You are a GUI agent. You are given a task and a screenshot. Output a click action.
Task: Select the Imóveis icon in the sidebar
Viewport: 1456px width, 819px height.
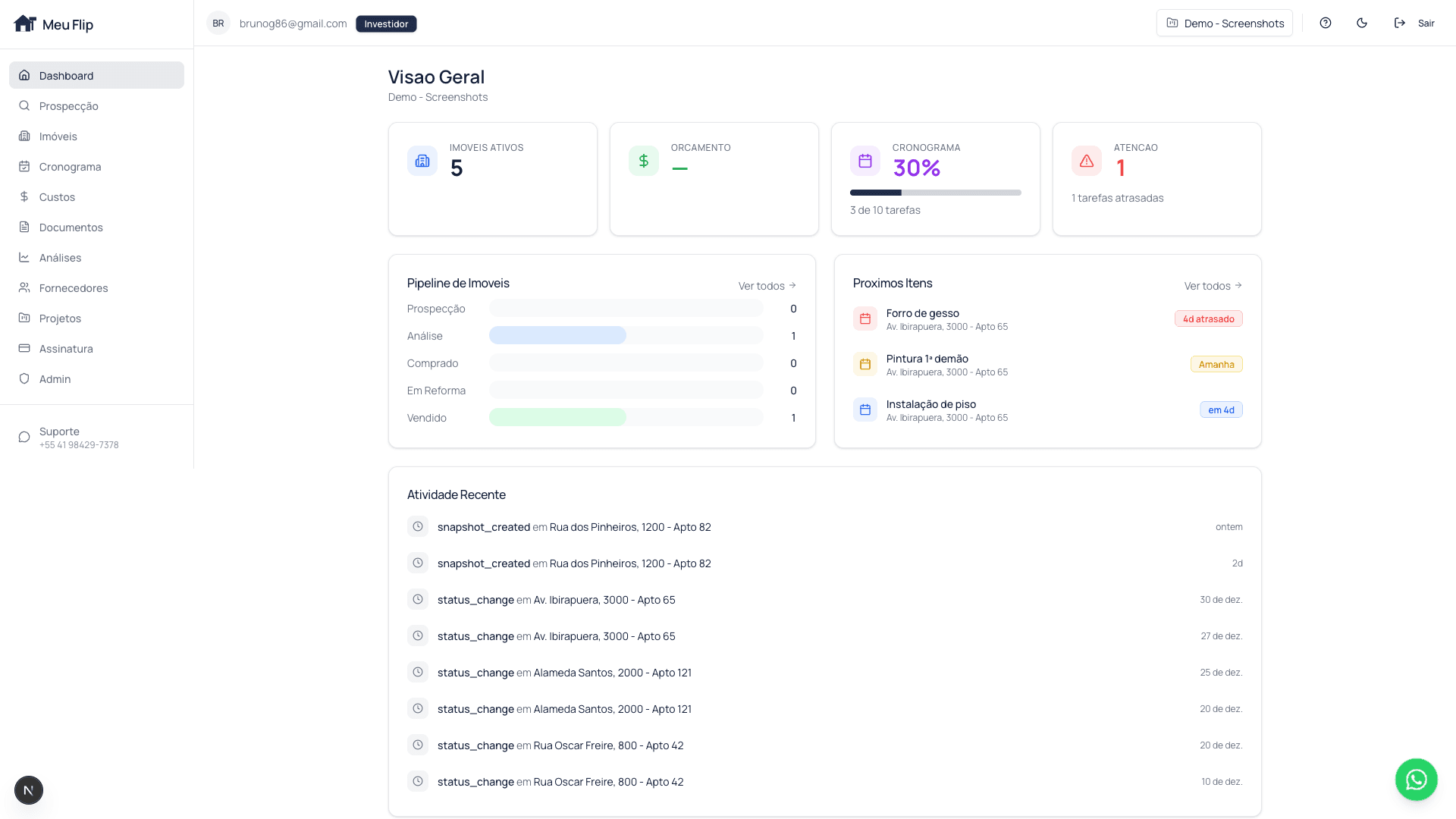[25, 136]
